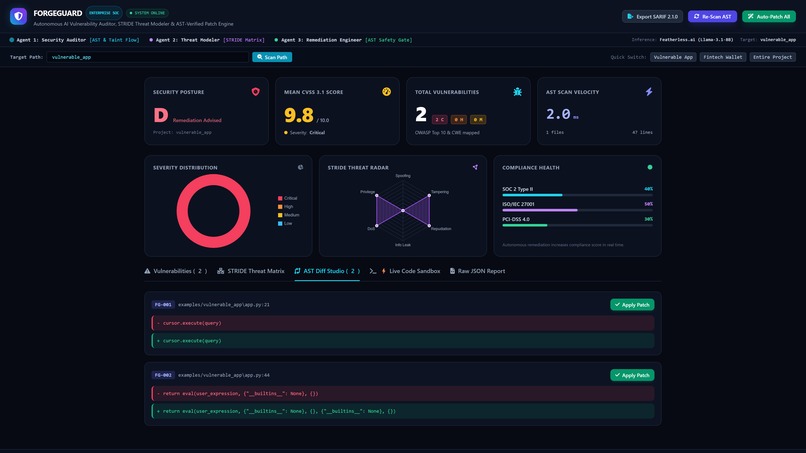Click the Agent 3 status dot
The height and width of the screenshot is (453, 806).
276,40
